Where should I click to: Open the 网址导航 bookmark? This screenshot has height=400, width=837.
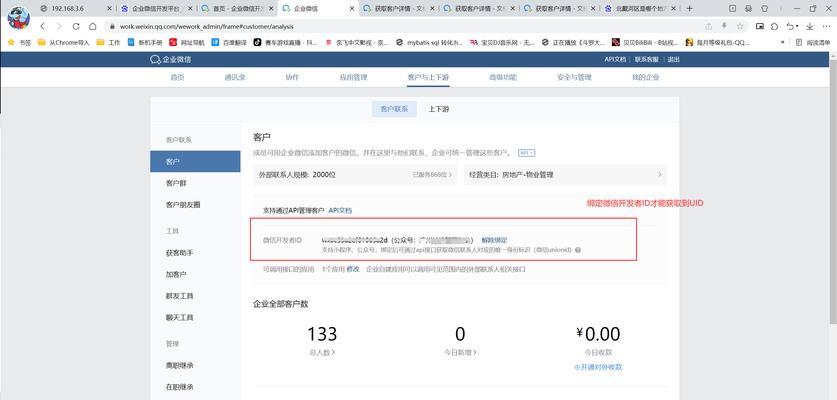point(187,42)
